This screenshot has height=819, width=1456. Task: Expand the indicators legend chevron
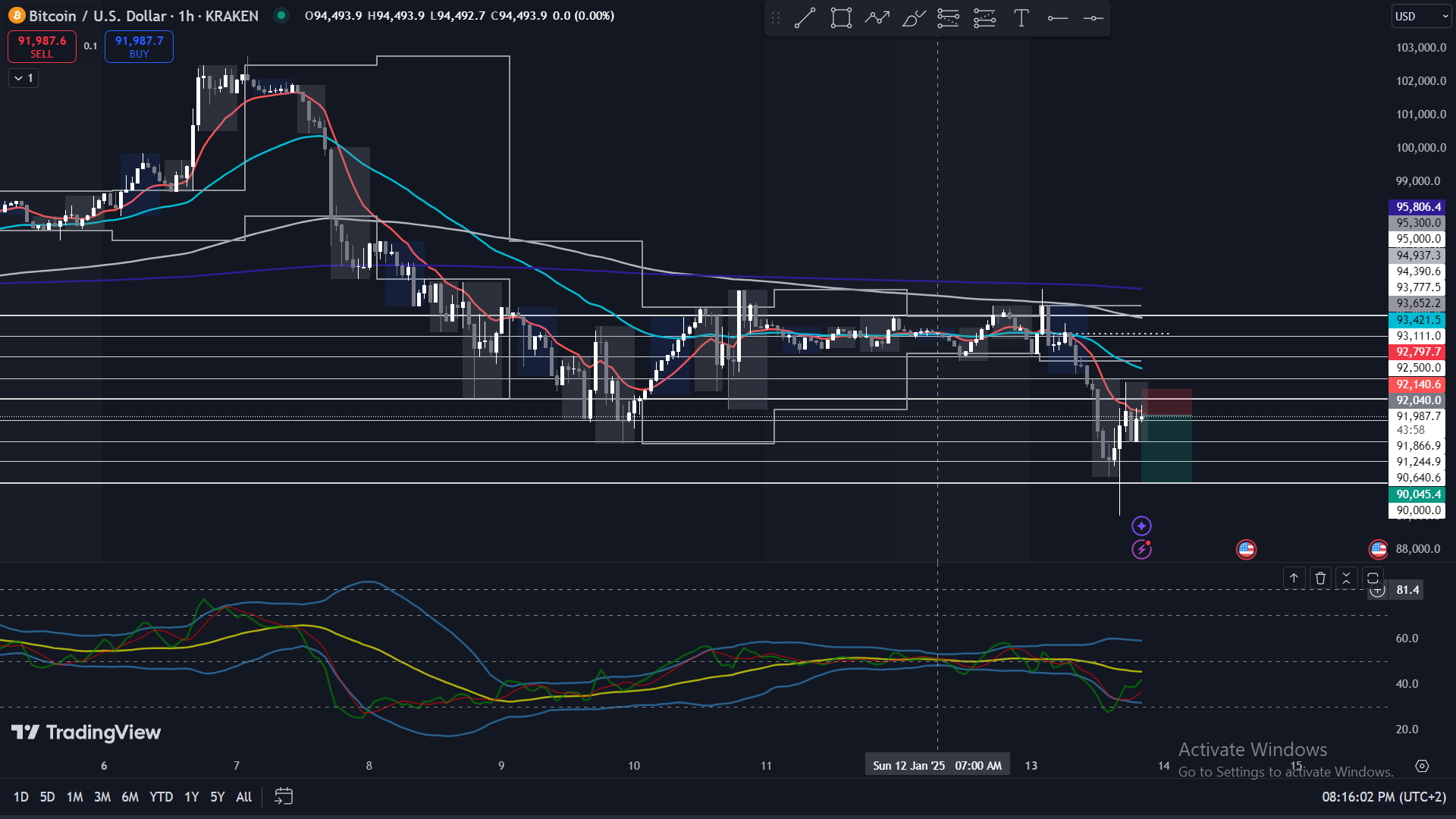coord(24,78)
